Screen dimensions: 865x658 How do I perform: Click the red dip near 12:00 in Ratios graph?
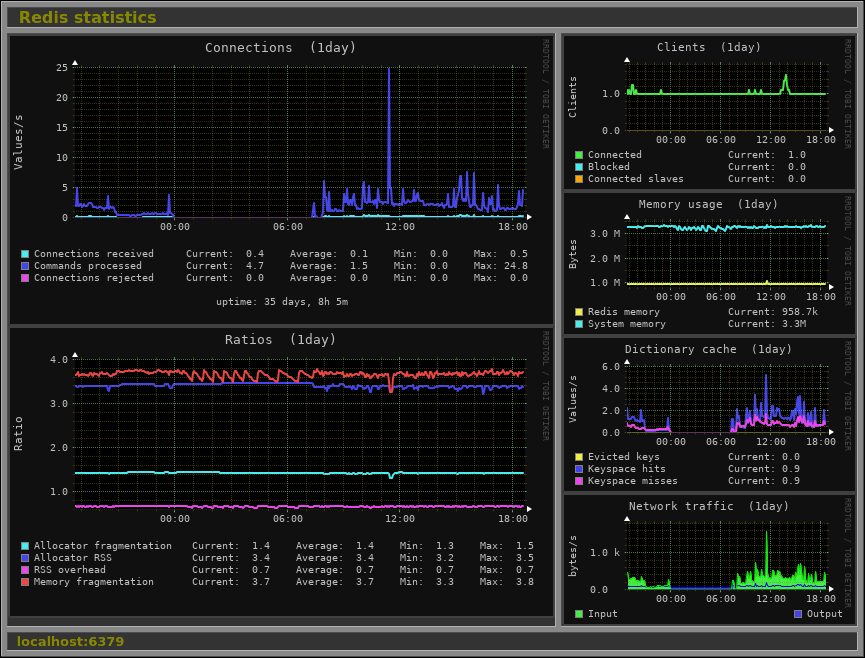click(391, 383)
